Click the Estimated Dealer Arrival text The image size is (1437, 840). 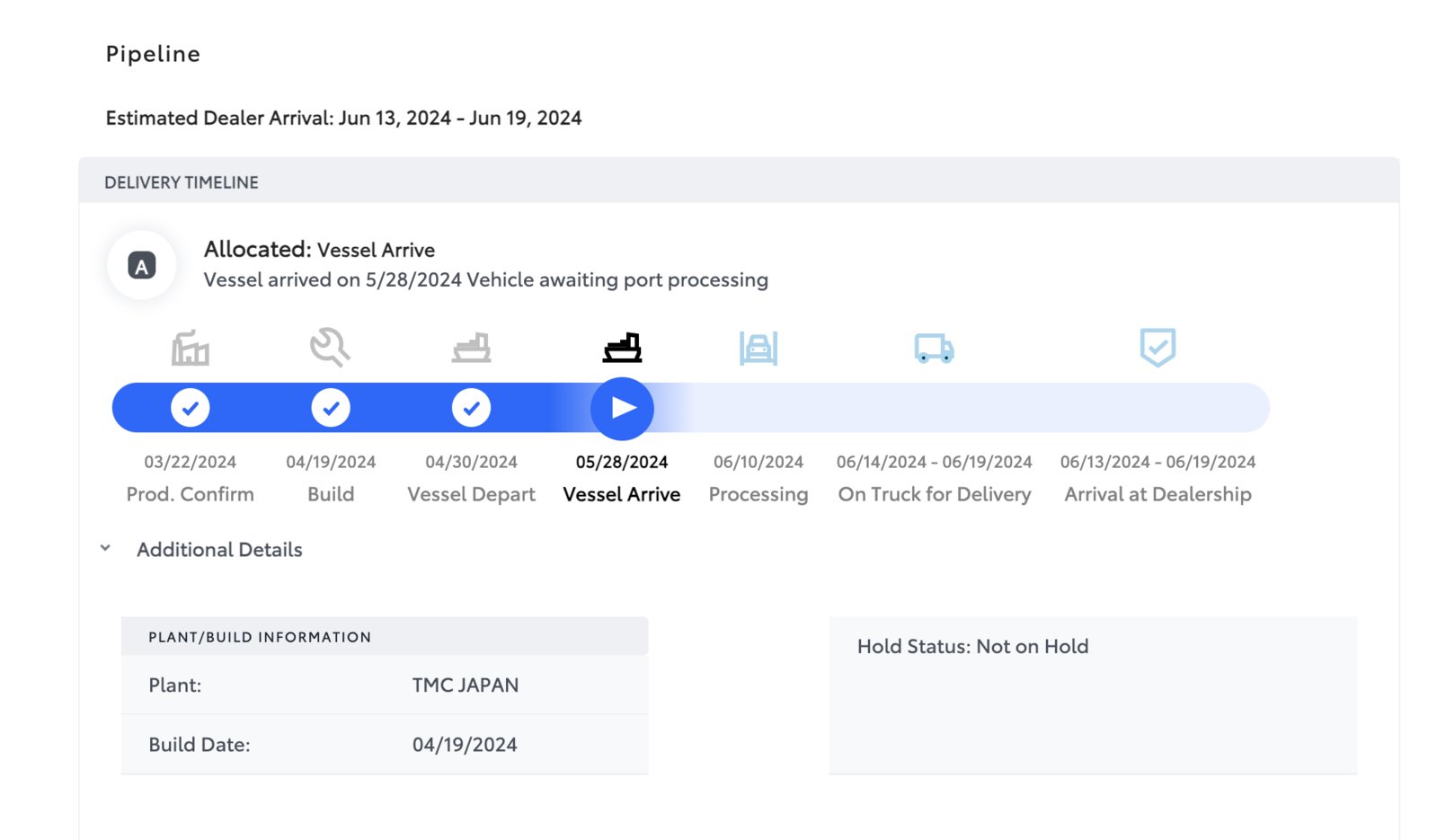[x=343, y=119]
